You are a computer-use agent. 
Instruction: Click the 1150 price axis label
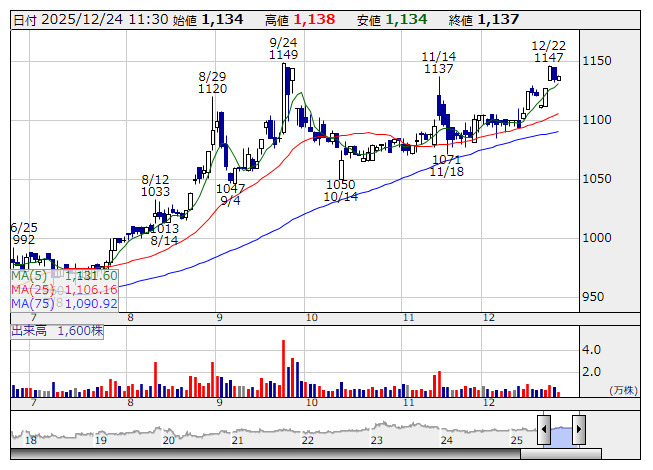(x=597, y=61)
